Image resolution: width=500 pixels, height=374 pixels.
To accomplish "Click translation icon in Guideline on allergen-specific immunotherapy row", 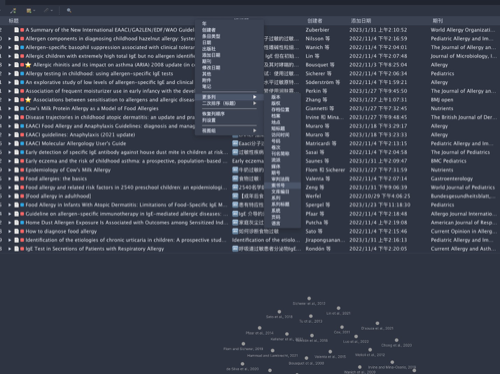I will (235, 214).
